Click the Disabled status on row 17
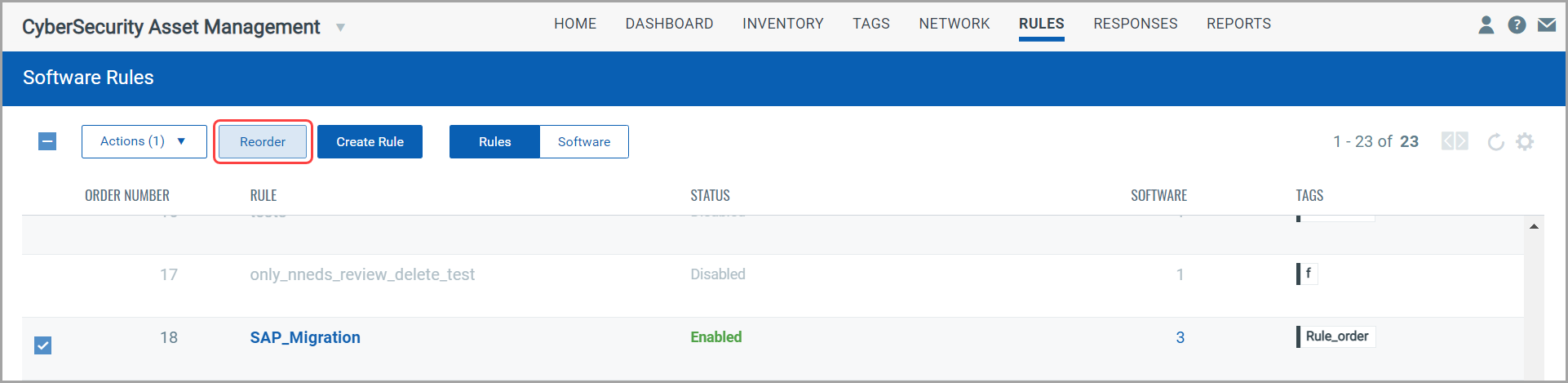1568x383 pixels. point(718,274)
